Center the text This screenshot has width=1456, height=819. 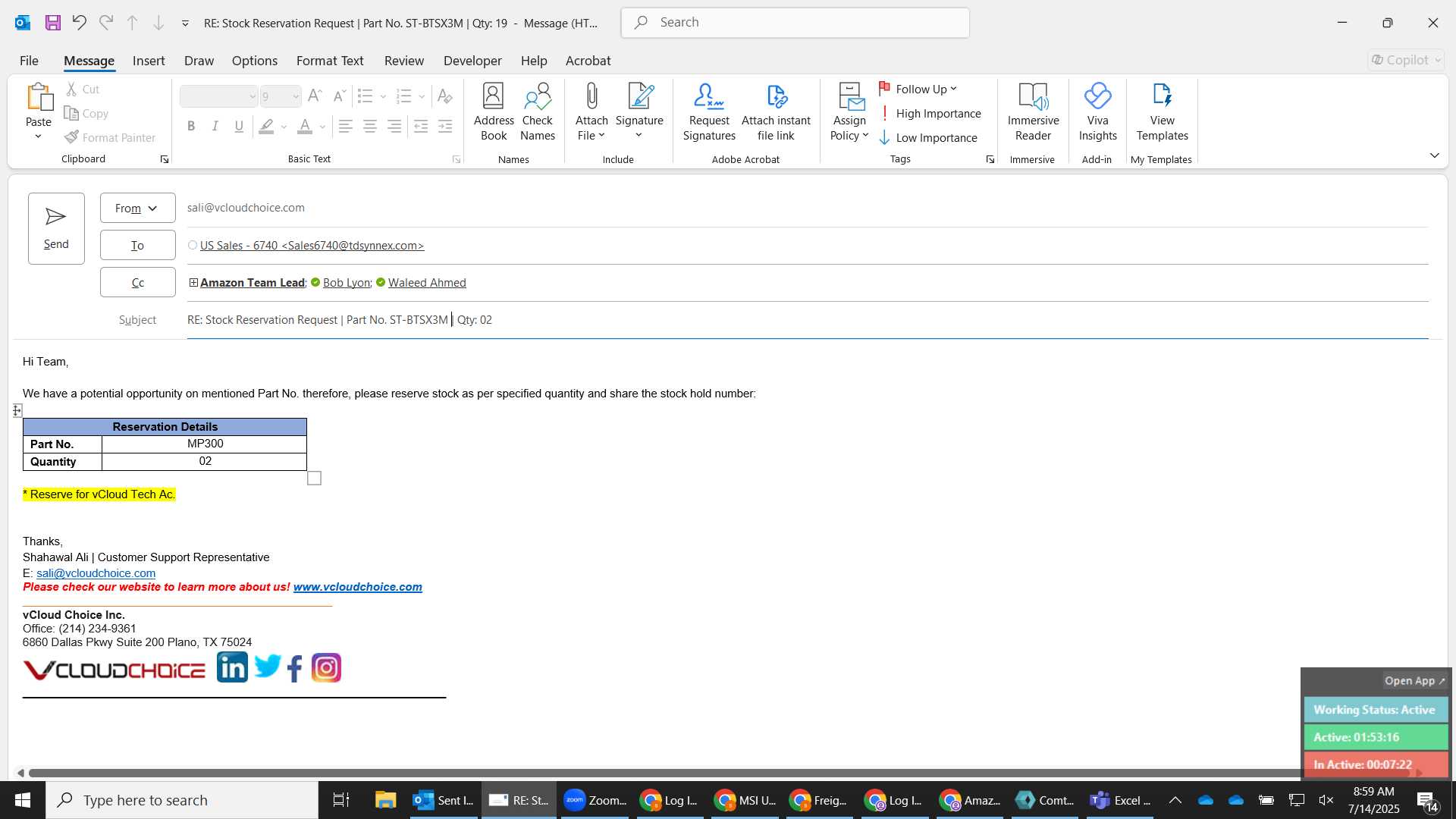click(x=370, y=126)
